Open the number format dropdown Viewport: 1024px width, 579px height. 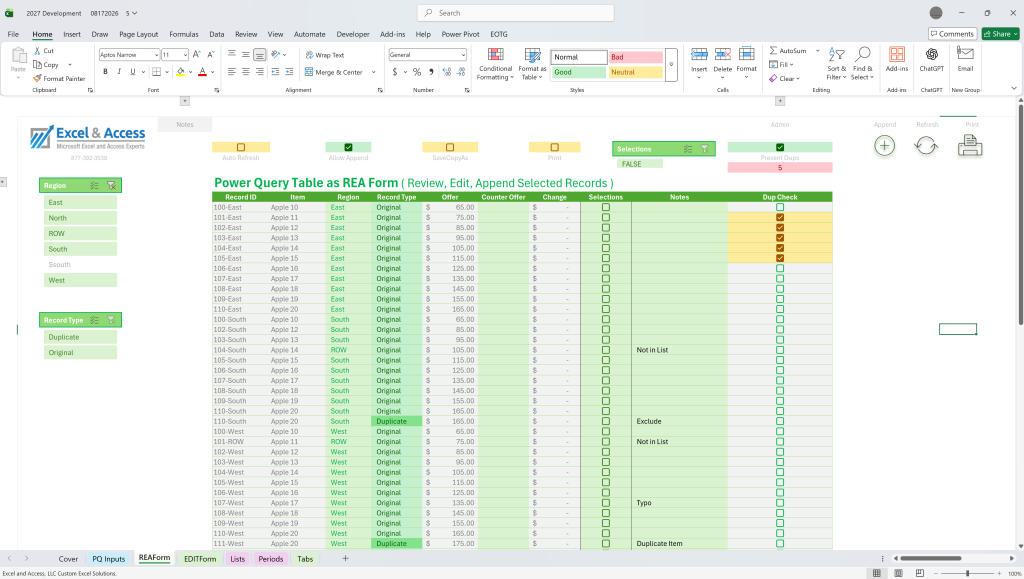(x=463, y=55)
